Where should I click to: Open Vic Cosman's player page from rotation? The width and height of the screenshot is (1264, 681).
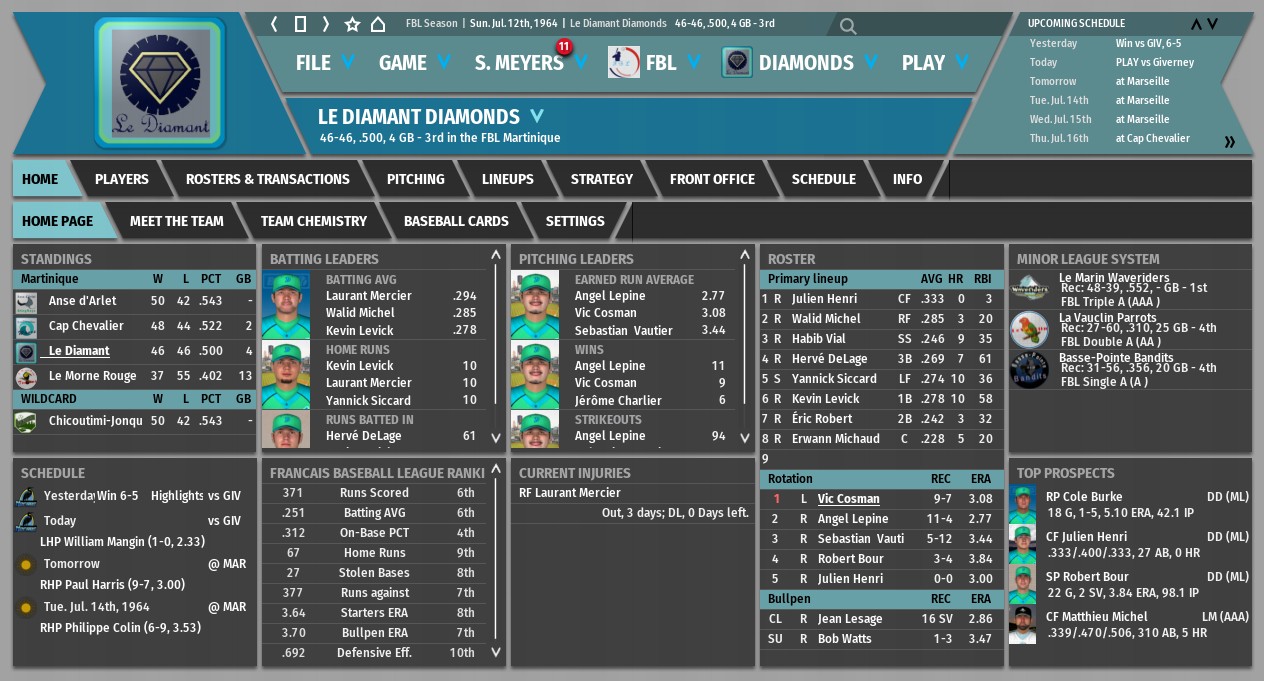tap(848, 499)
